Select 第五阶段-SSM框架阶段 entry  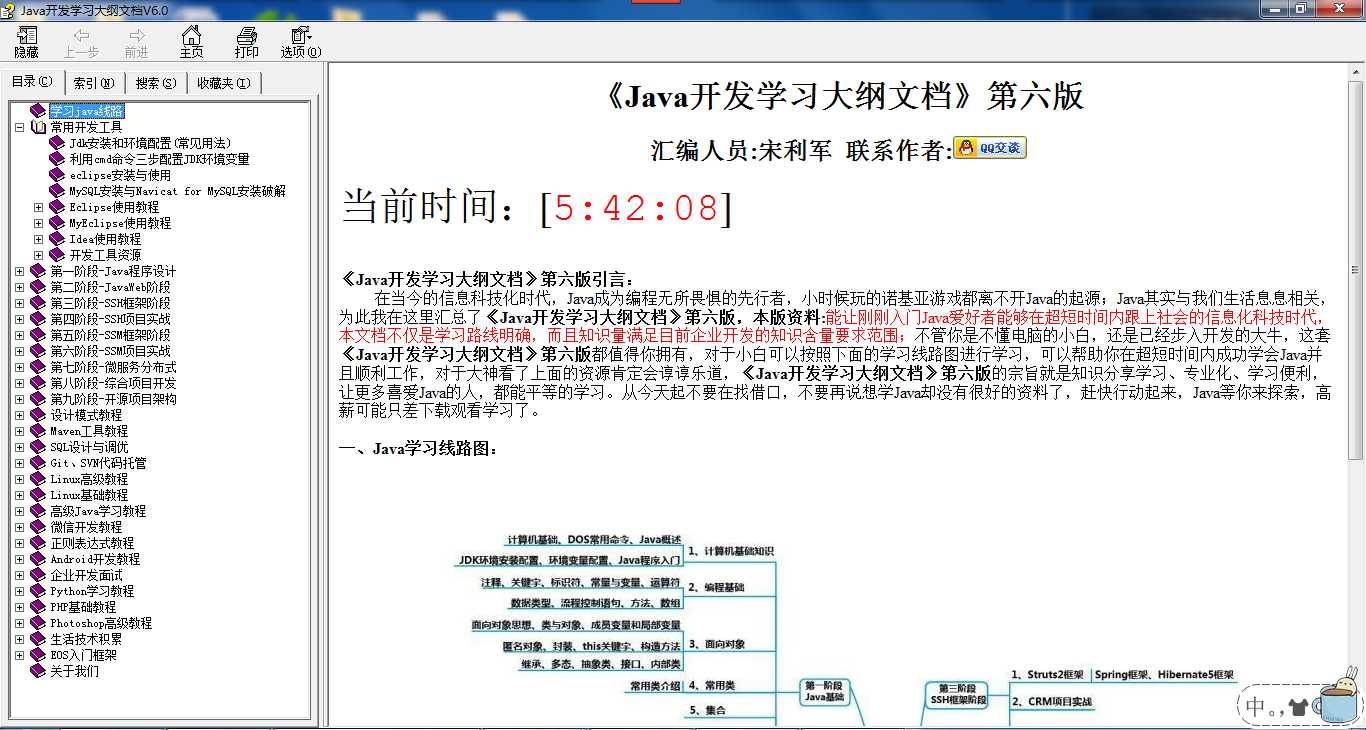110,335
